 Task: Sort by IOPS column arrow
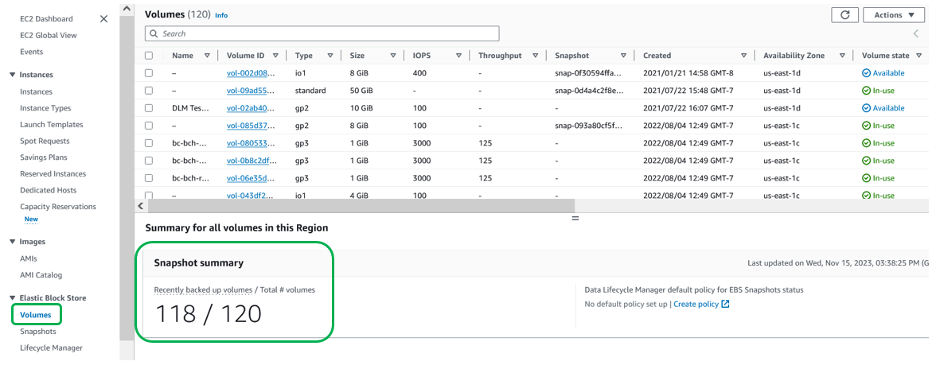(x=458, y=56)
